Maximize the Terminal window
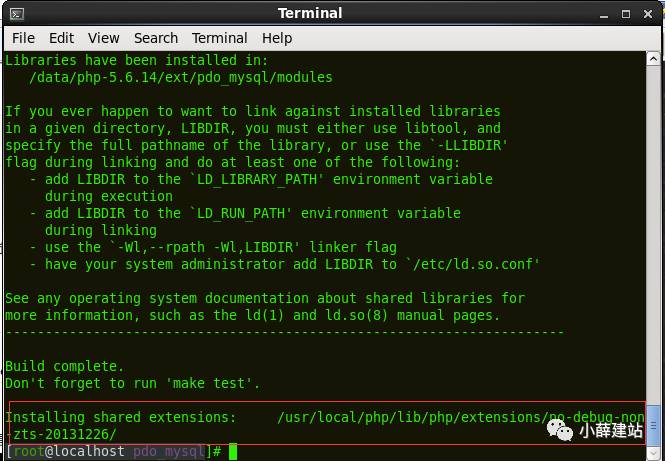 (626, 14)
